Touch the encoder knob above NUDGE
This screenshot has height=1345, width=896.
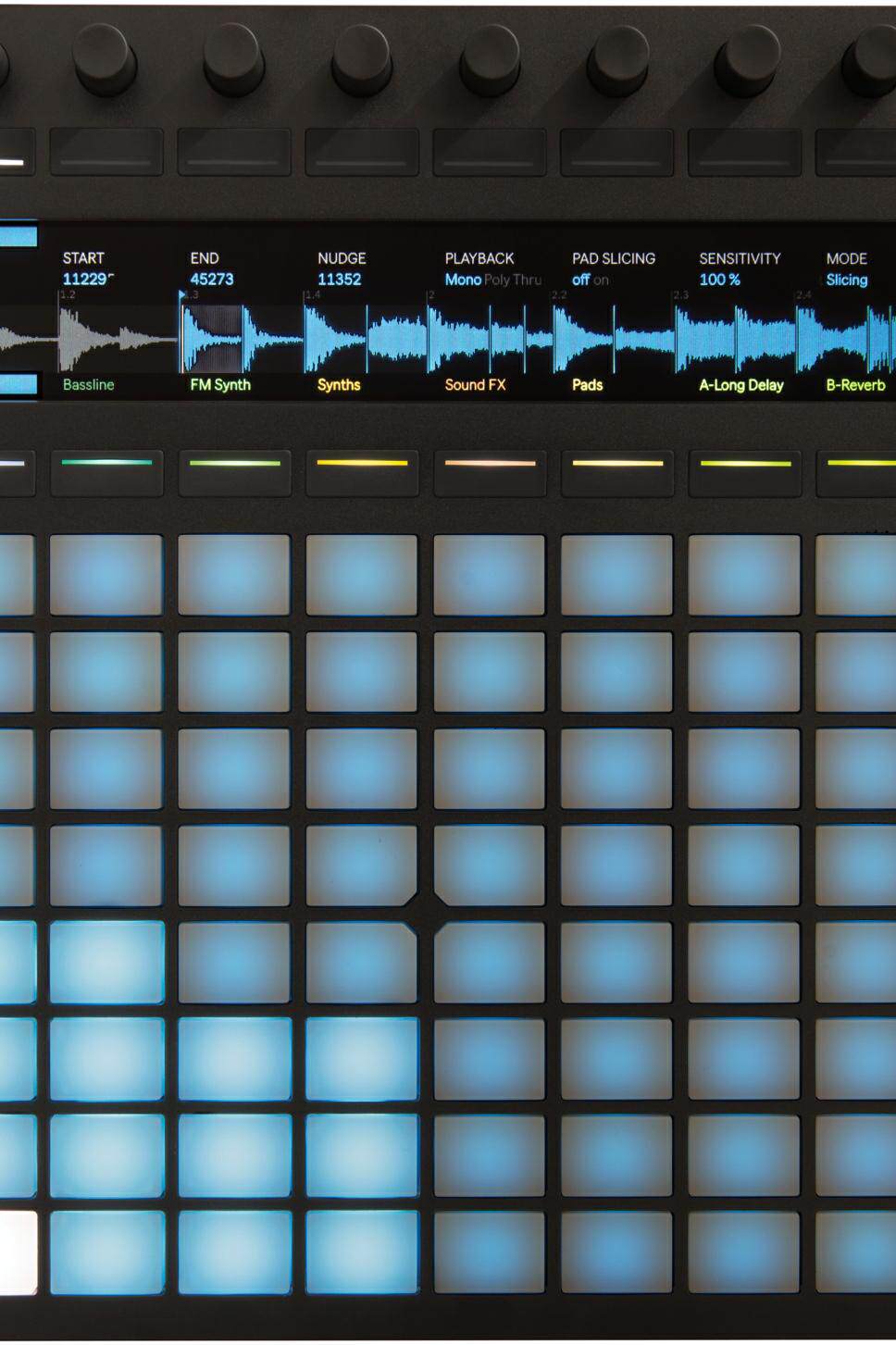point(361,57)
